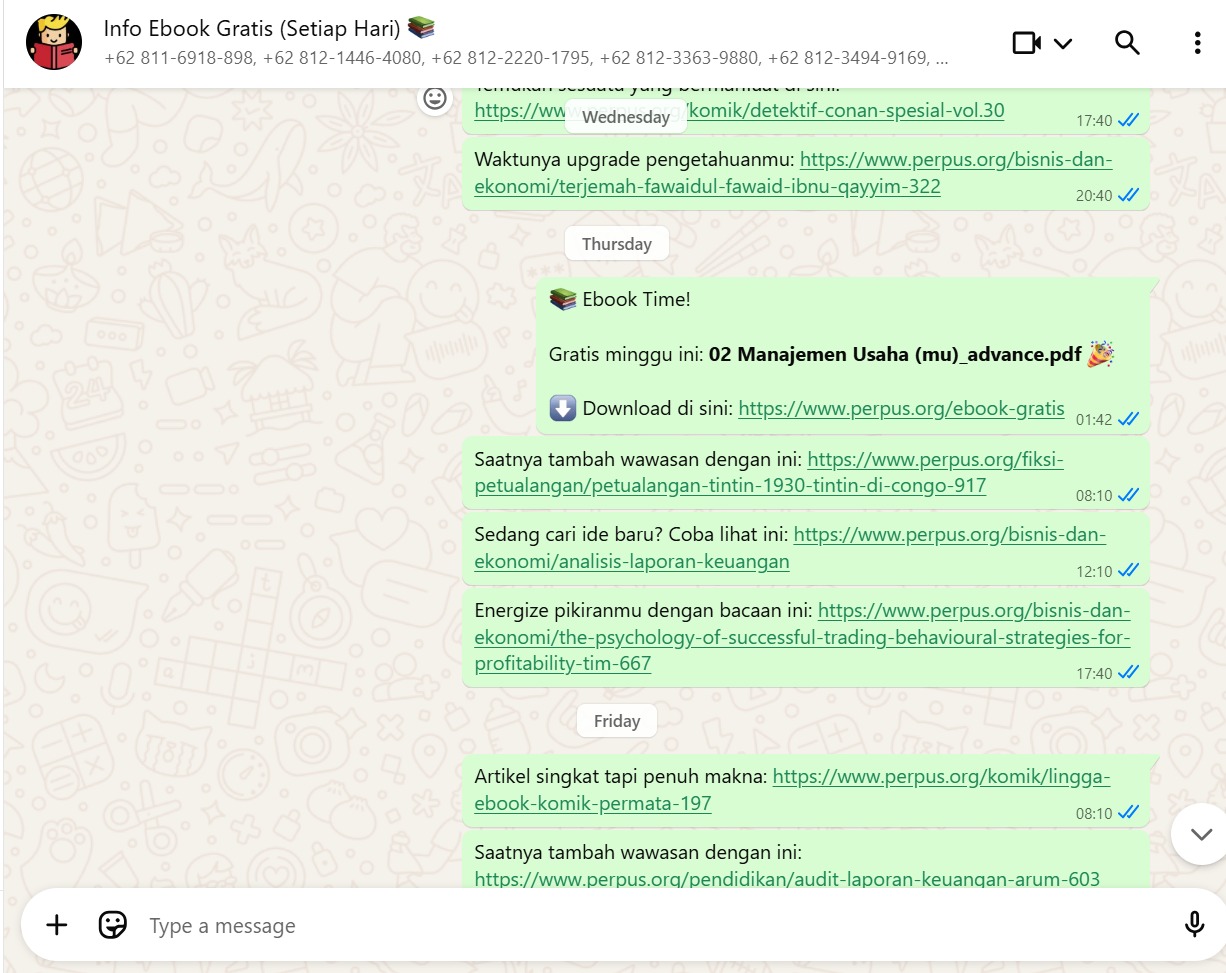Open the tintin-di-congo-917 link
Image resolution: width=1226 pixels, height=973 pixels.
point(769,473)
